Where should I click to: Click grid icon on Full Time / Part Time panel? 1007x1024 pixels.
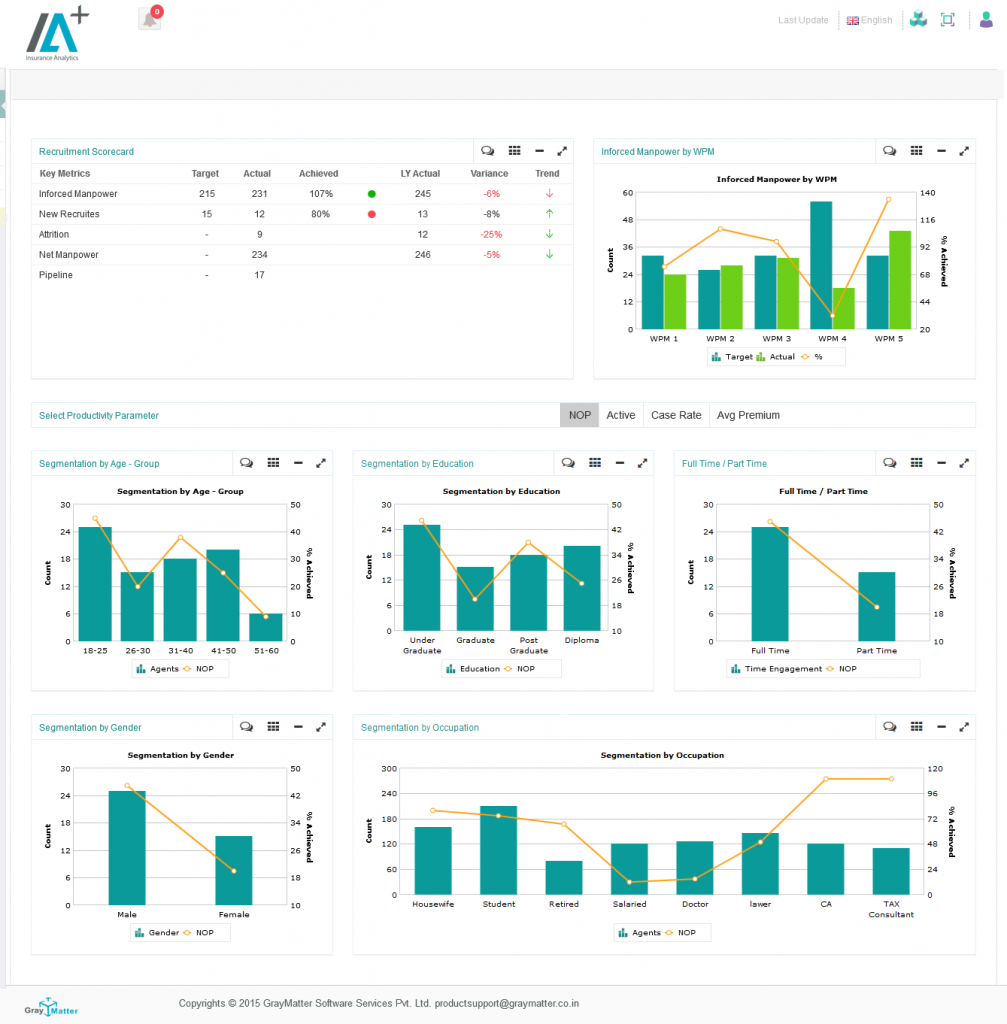916,463
